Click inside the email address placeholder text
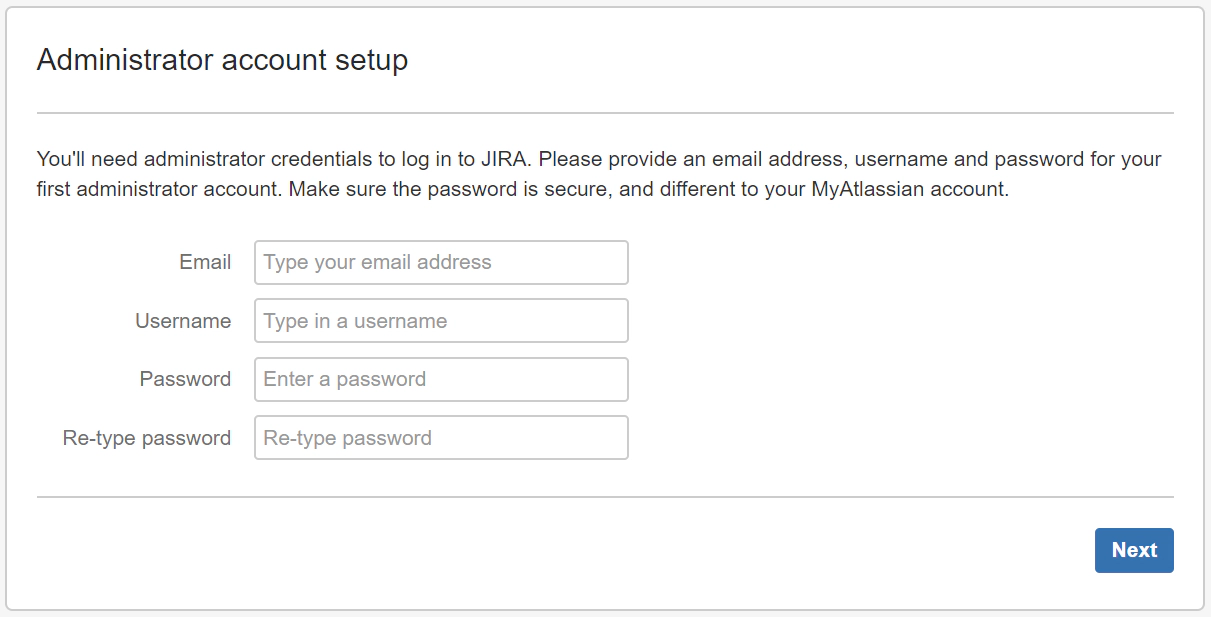 (x=375, y=262)
